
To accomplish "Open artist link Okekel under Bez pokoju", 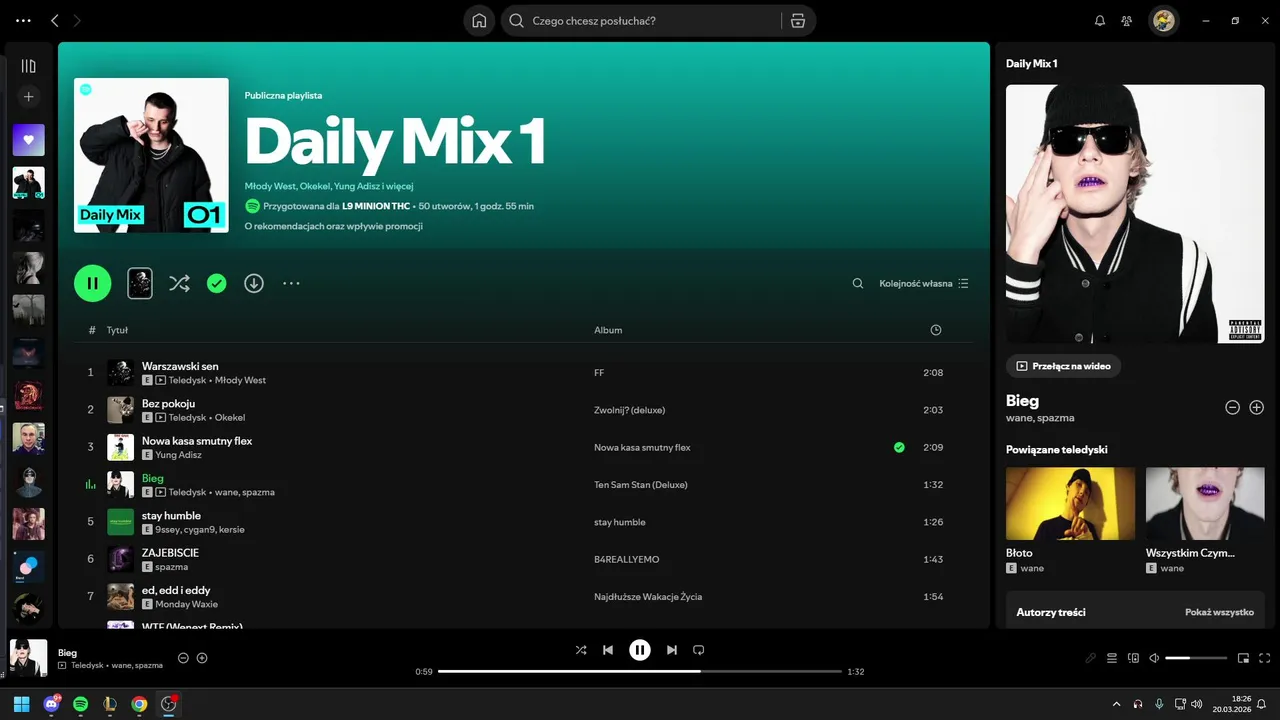I will [230, 417].
